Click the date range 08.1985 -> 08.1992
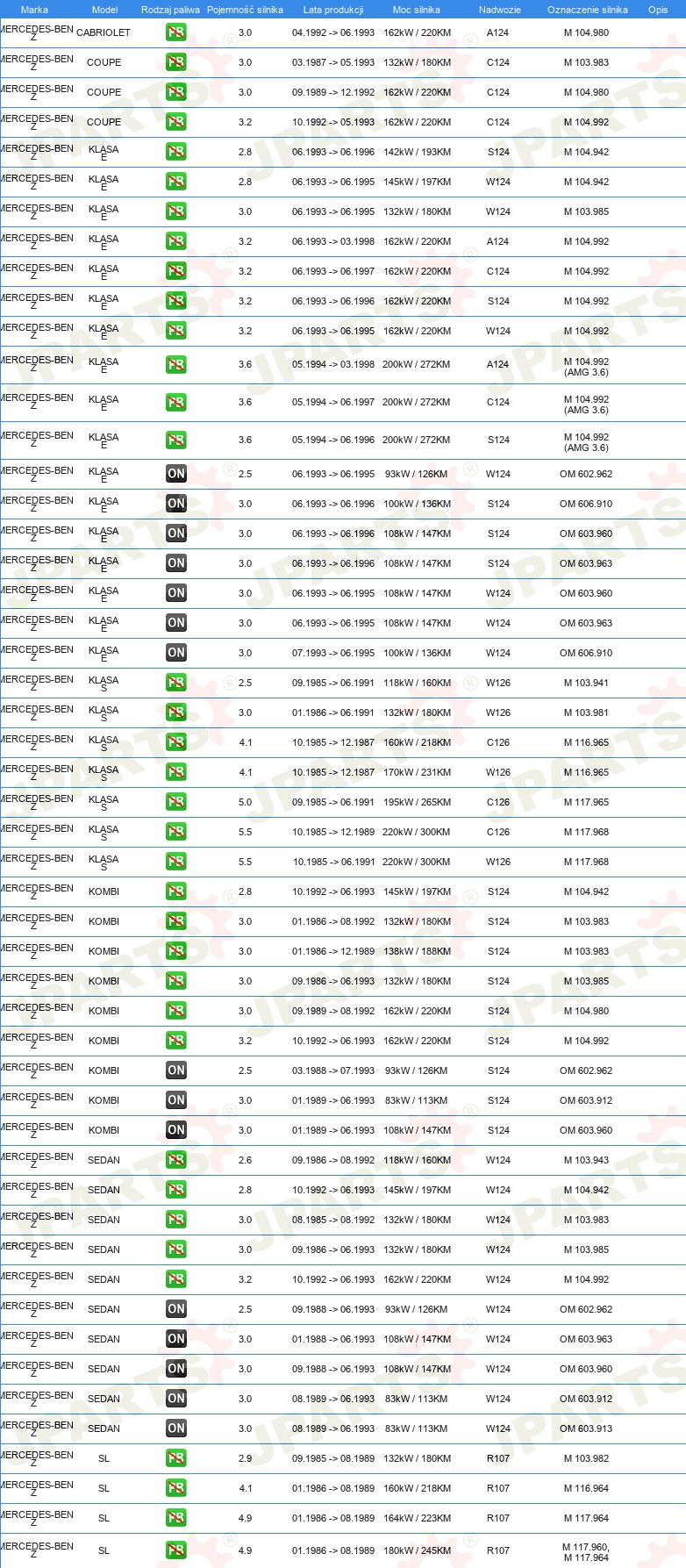 (x=333, y=1220)
